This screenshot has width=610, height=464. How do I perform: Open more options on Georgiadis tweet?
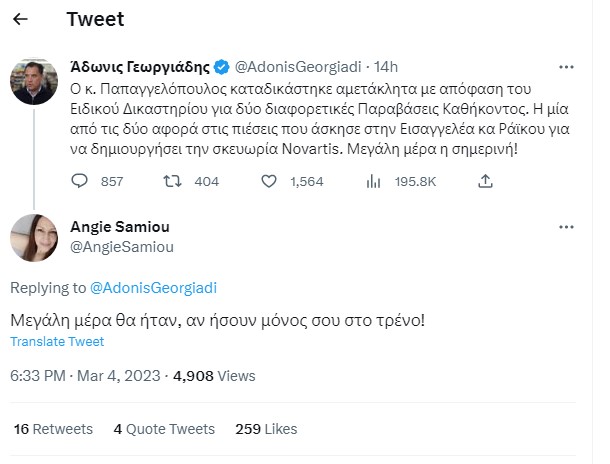click(566, 67)
